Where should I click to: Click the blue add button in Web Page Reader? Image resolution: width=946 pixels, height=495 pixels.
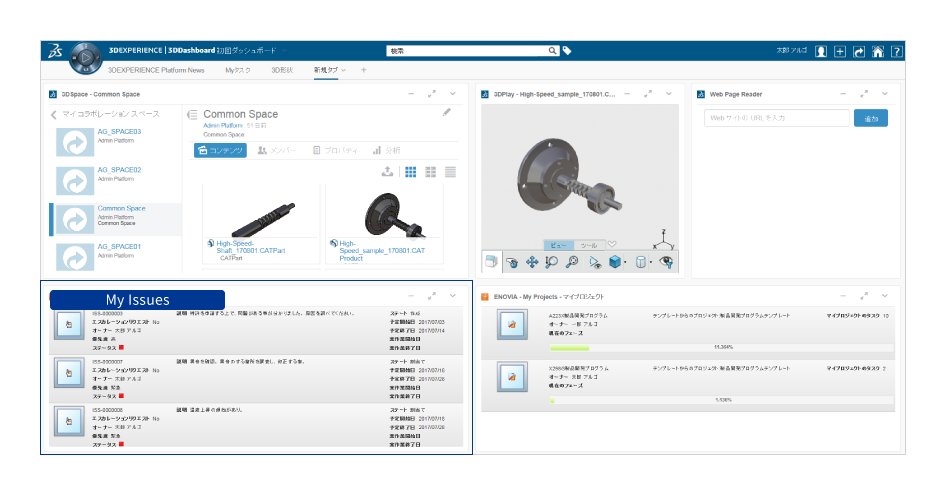pyautogui.click(x=871, y=118)
